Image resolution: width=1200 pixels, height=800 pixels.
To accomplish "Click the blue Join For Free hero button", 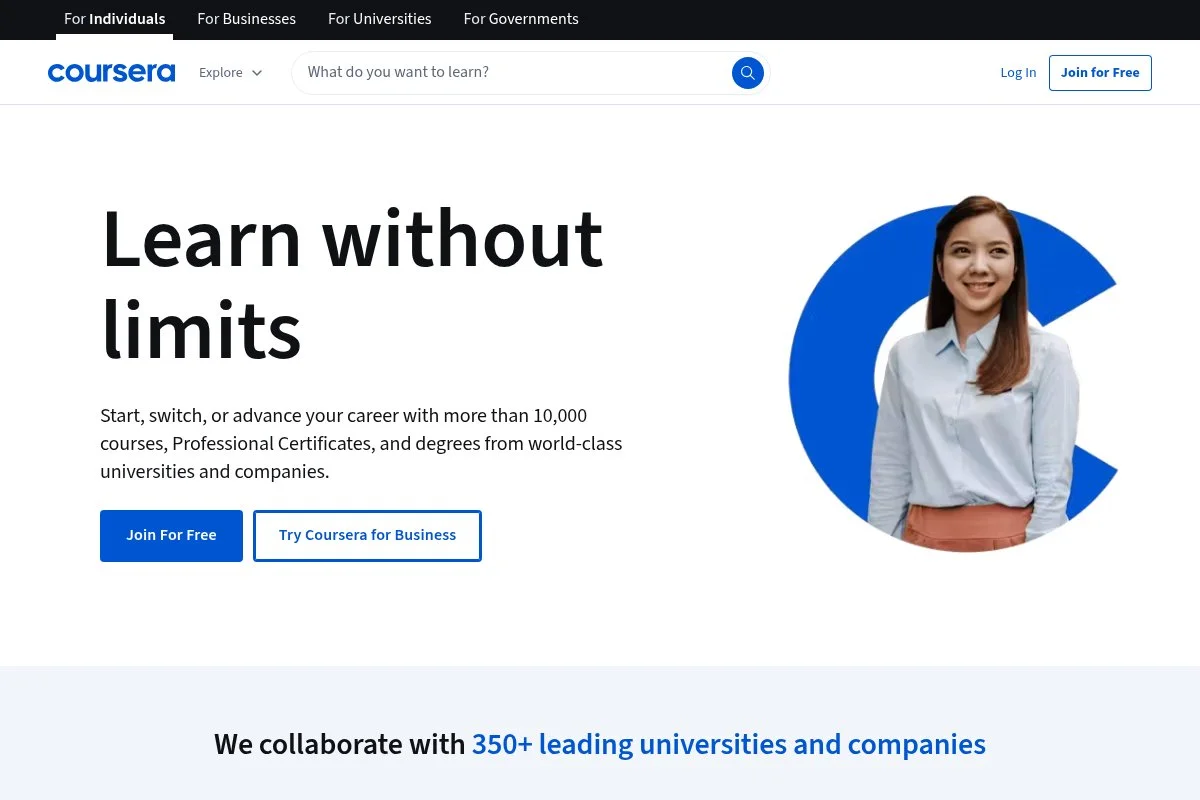I will pos(171,535).
